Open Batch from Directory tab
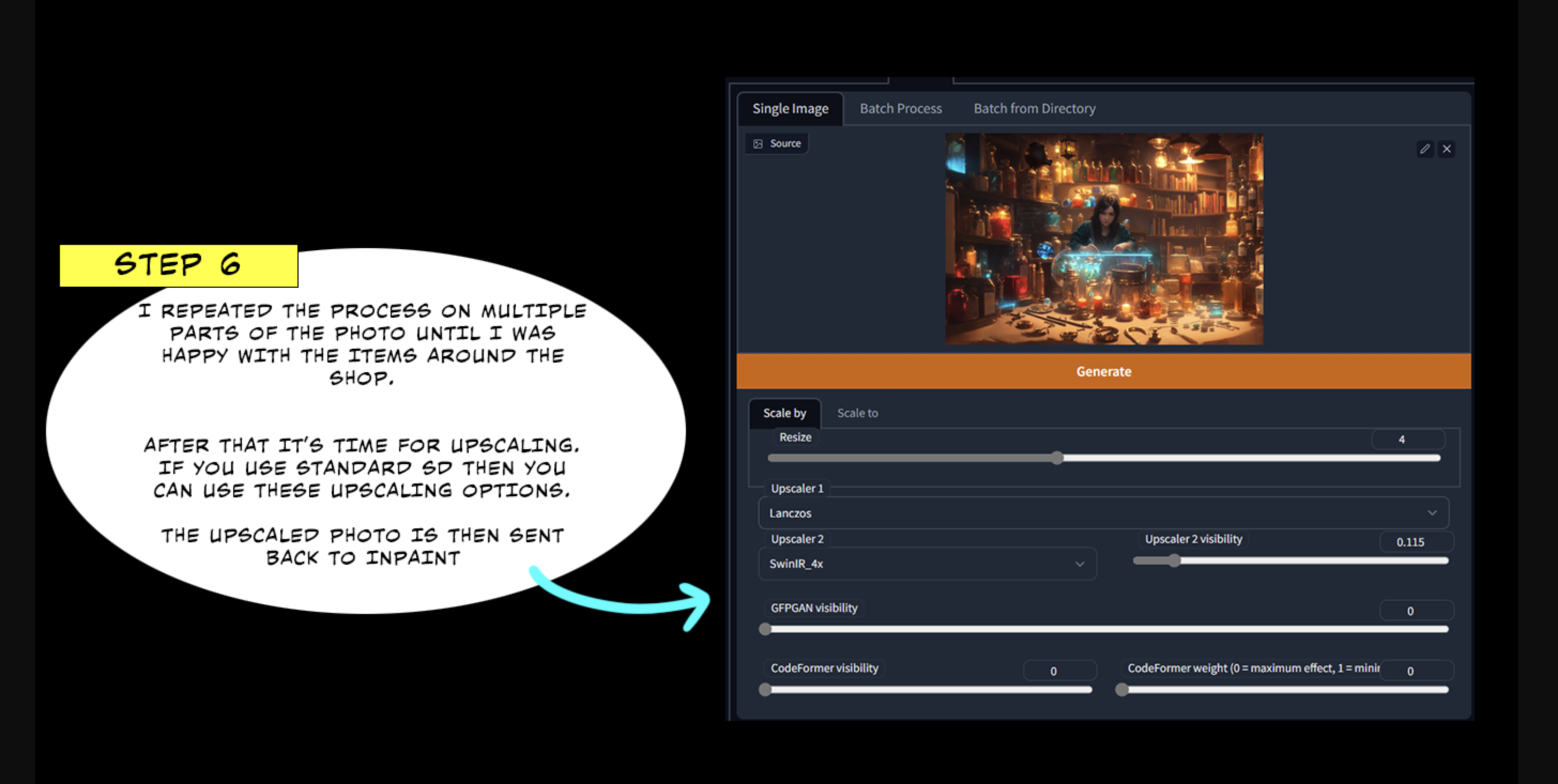 [x=1034, y=109]
